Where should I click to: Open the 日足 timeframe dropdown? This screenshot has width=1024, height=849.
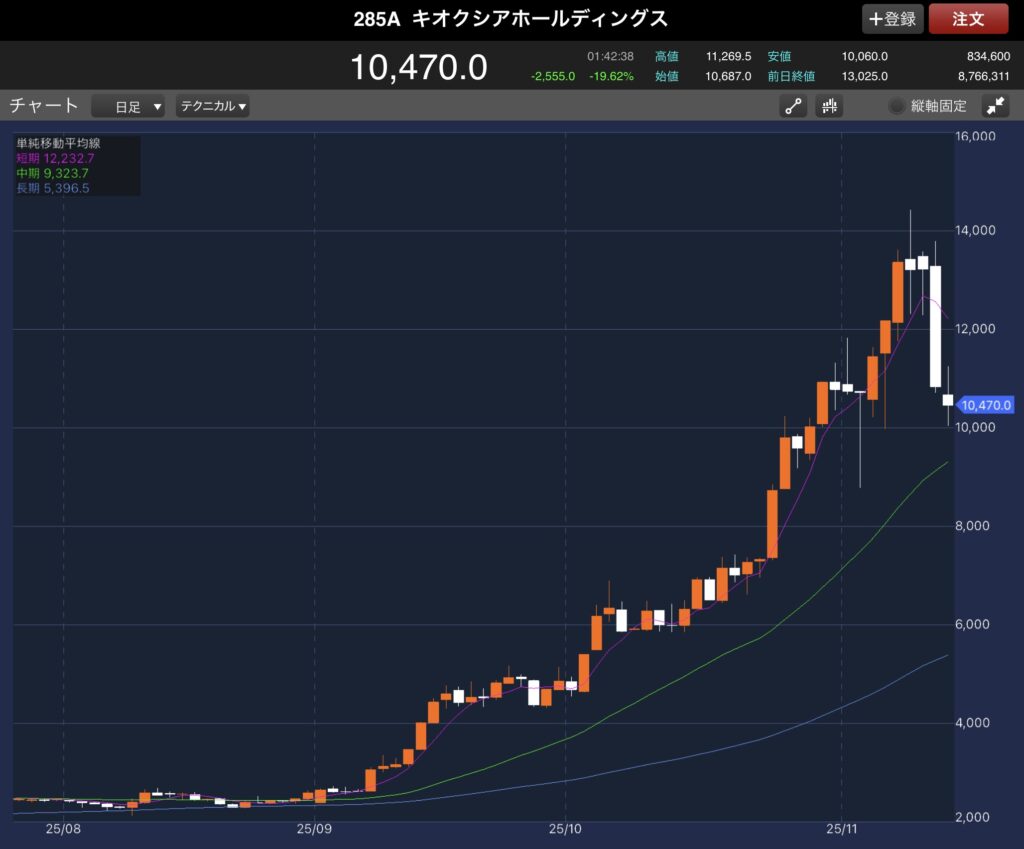pos(128,107)
